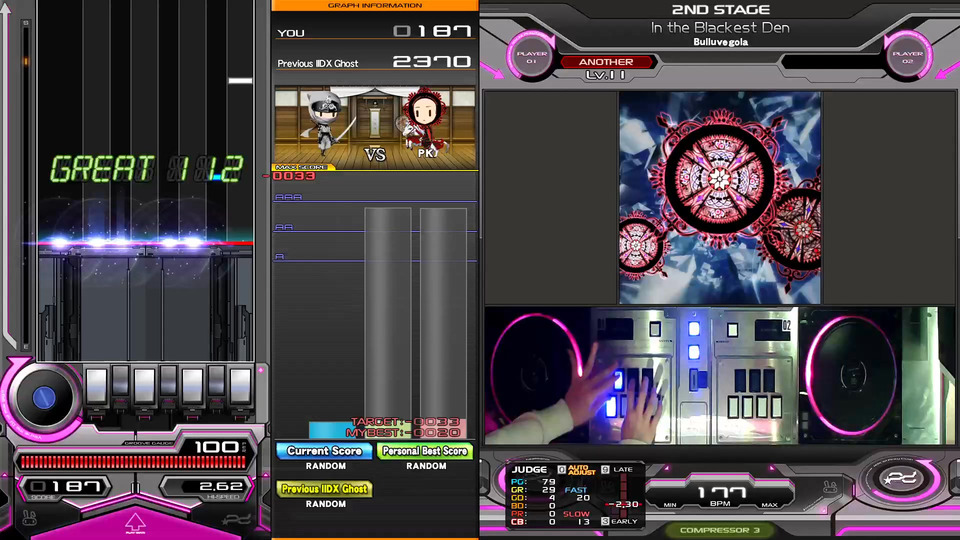This screenshot has width=960, height=540.
Task: Click the GREAT 112 combo judgment
Action: tap(146, 169)
